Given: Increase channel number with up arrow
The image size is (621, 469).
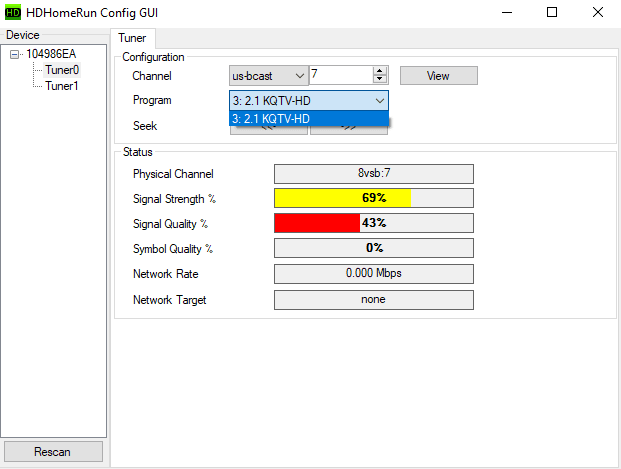Looking at the screenshot, I should [x=380, y=71].
